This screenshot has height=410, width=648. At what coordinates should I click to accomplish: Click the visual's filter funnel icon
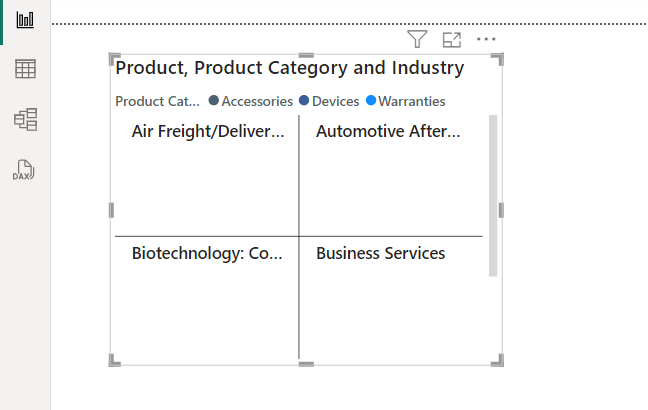click(417, 39)
